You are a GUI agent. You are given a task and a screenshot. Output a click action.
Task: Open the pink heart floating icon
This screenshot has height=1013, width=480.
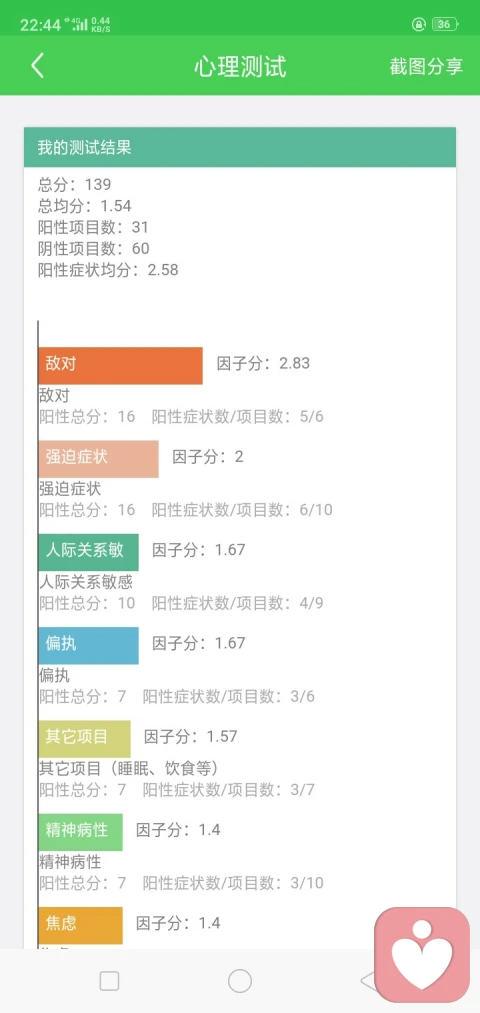(x=422, y=955)
